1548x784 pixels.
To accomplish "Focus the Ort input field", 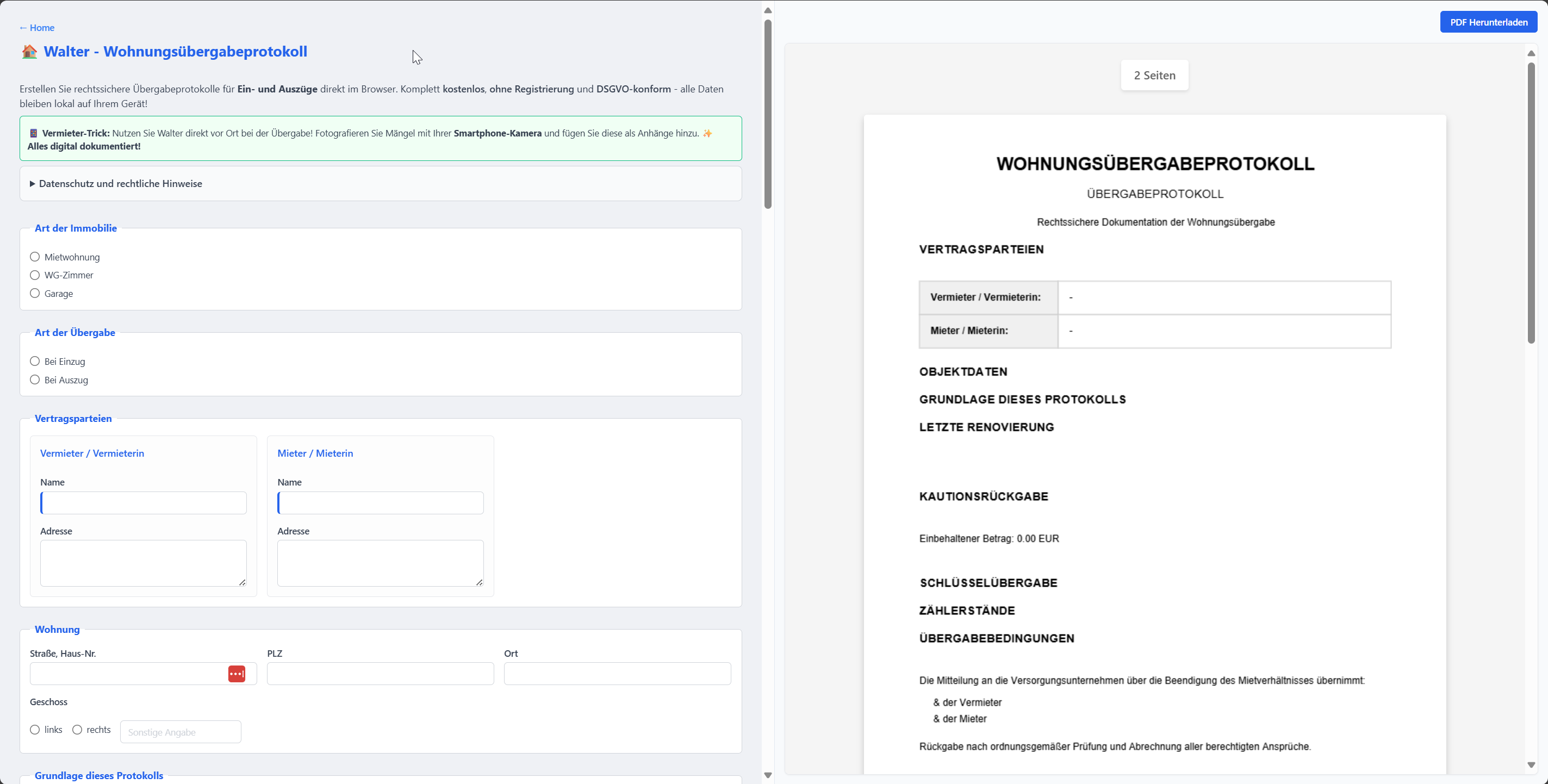I will [617, 674].
